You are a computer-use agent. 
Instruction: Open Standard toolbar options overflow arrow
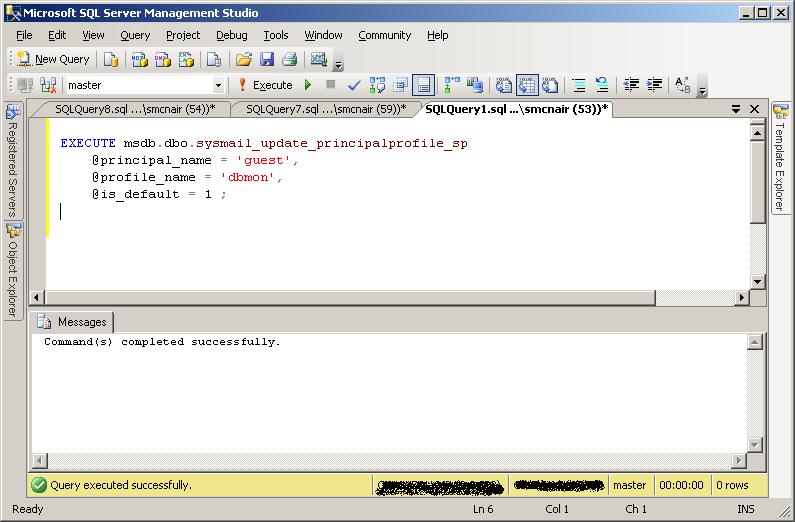click(339, 60)
